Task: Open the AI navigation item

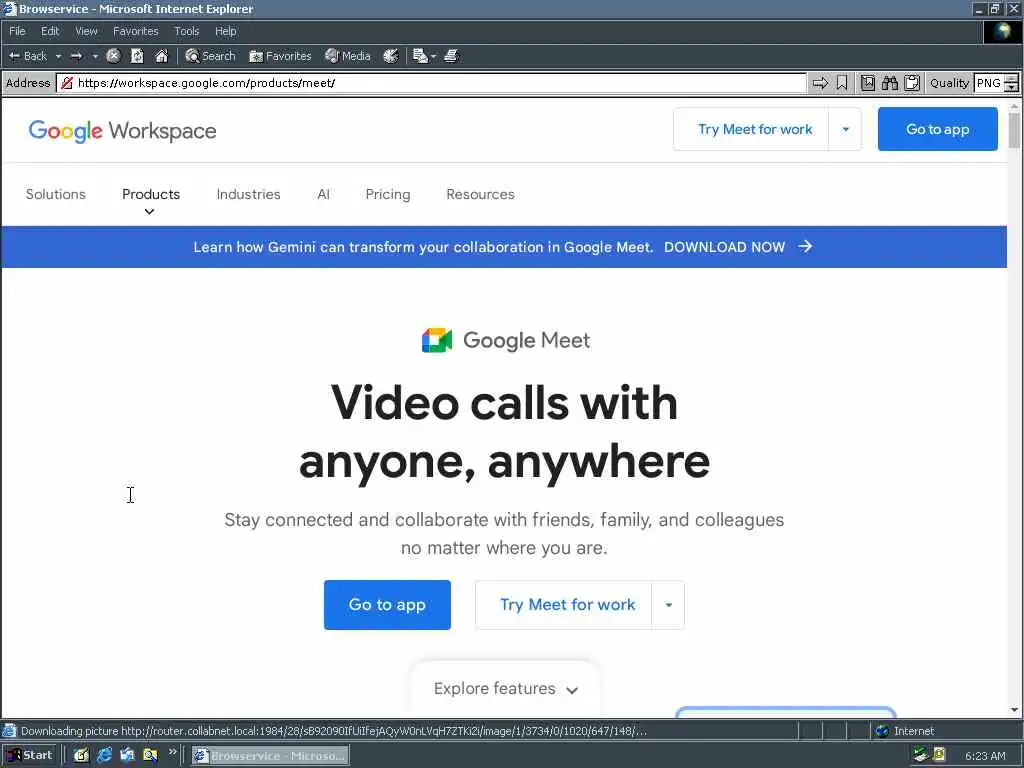Action: click(x=323, y=194)
